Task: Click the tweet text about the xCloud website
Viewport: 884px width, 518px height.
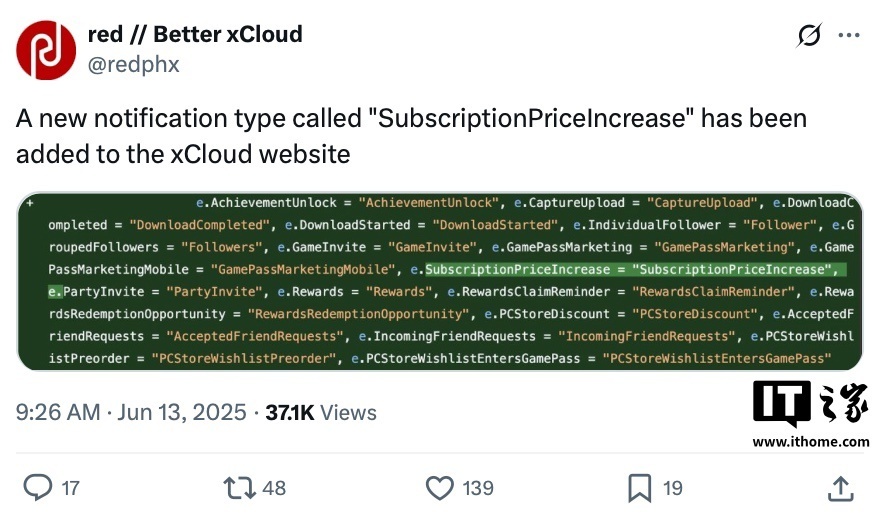Action: pyautogui.click(x=410, y=136)
